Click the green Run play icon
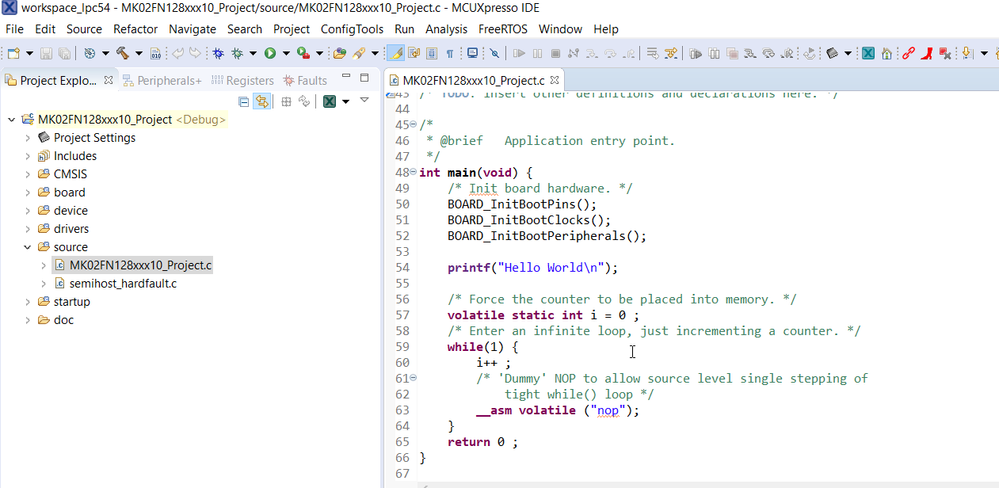This screenshot has height=488, width=999. (270, 54)
